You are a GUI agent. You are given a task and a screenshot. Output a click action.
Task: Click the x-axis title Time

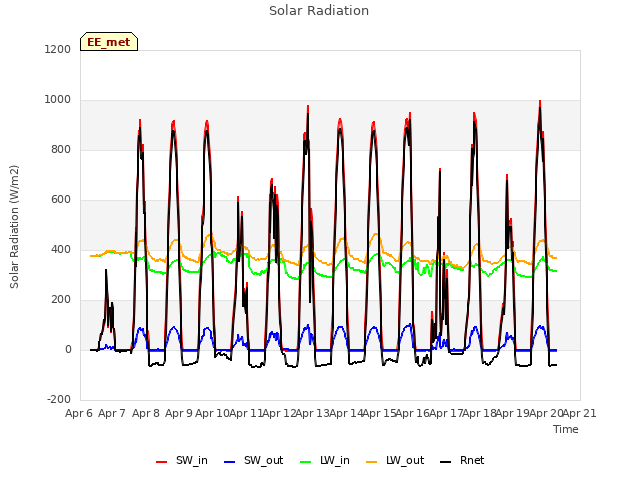pyautogui.click(x=566, y=429)
